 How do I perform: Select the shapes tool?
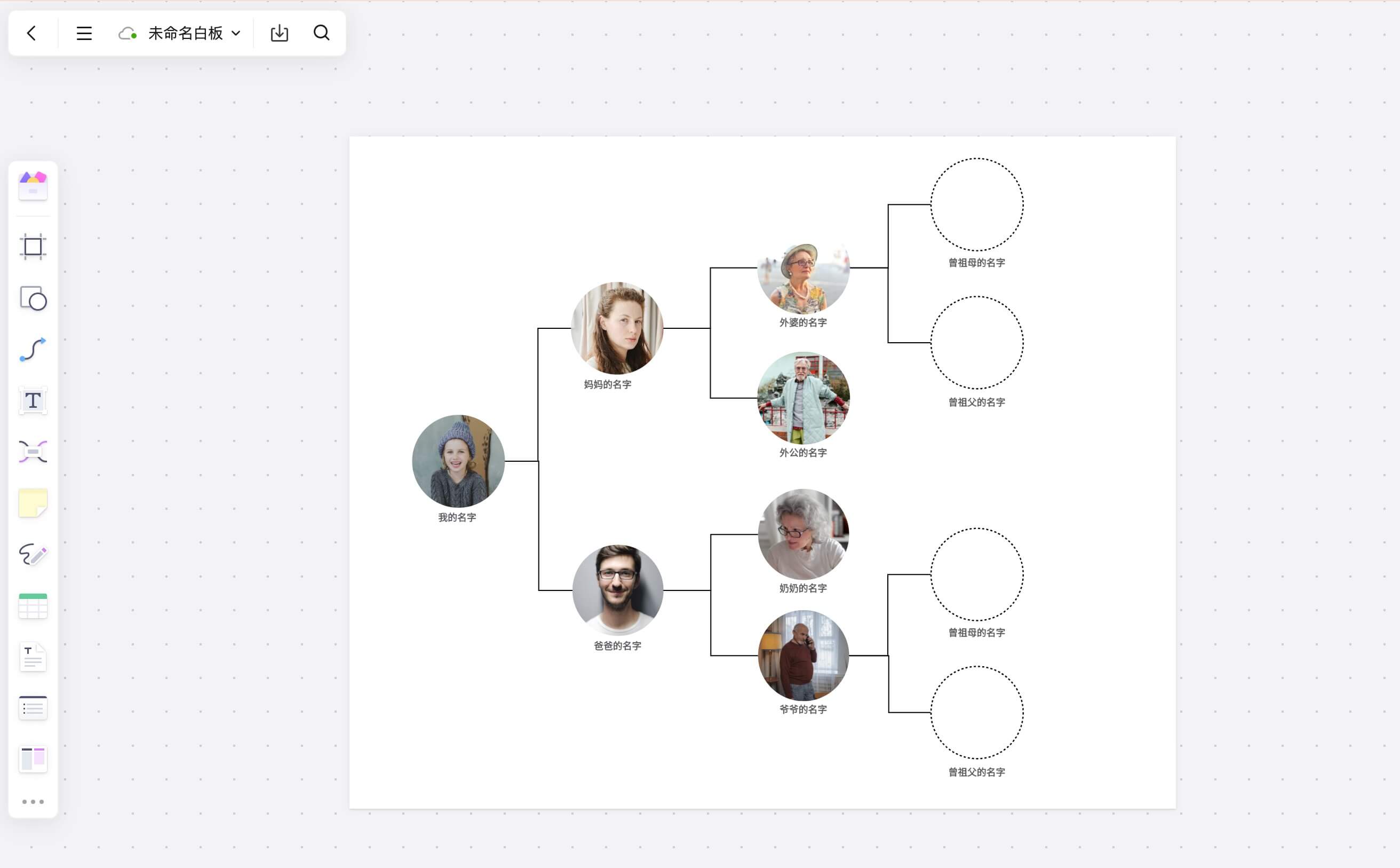pos(33,298)
